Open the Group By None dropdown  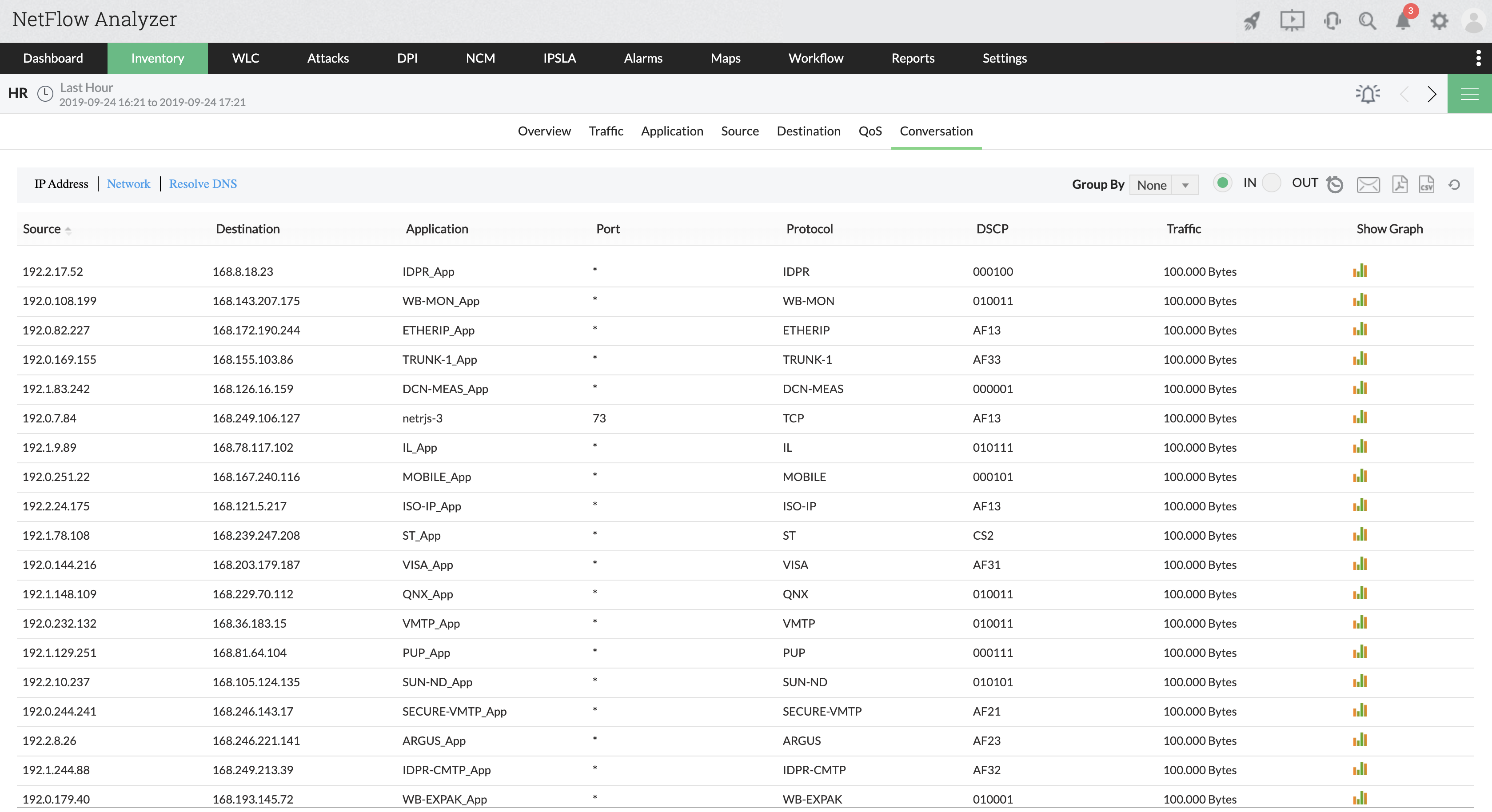pyautogui.click(x=1163, y=185)
